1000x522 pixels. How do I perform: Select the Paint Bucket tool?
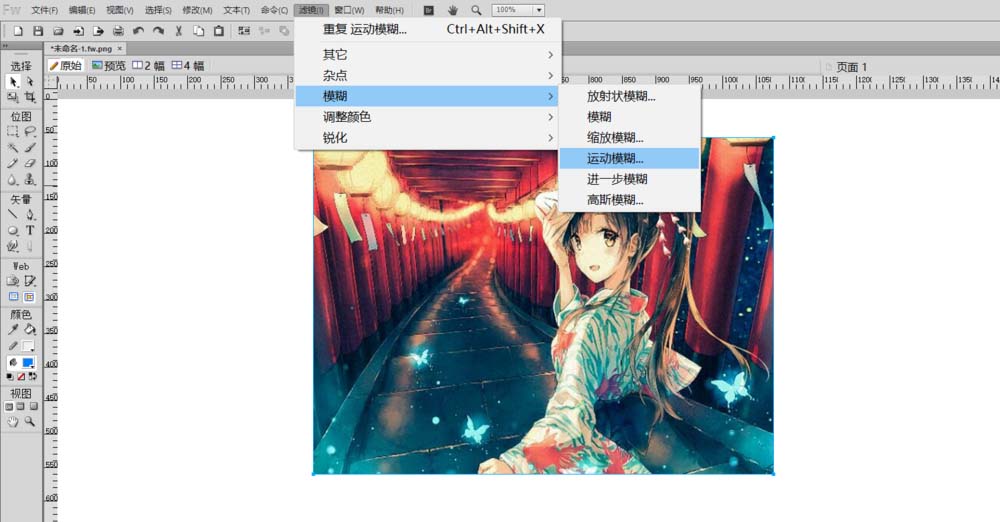pyautogui.click(x=29, y=329)
